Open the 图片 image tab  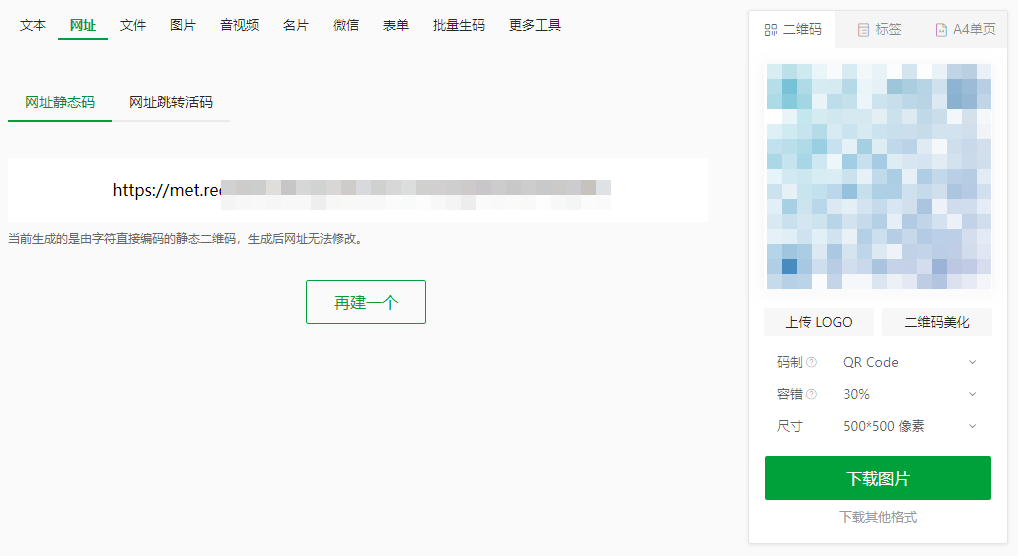point(182,25)
